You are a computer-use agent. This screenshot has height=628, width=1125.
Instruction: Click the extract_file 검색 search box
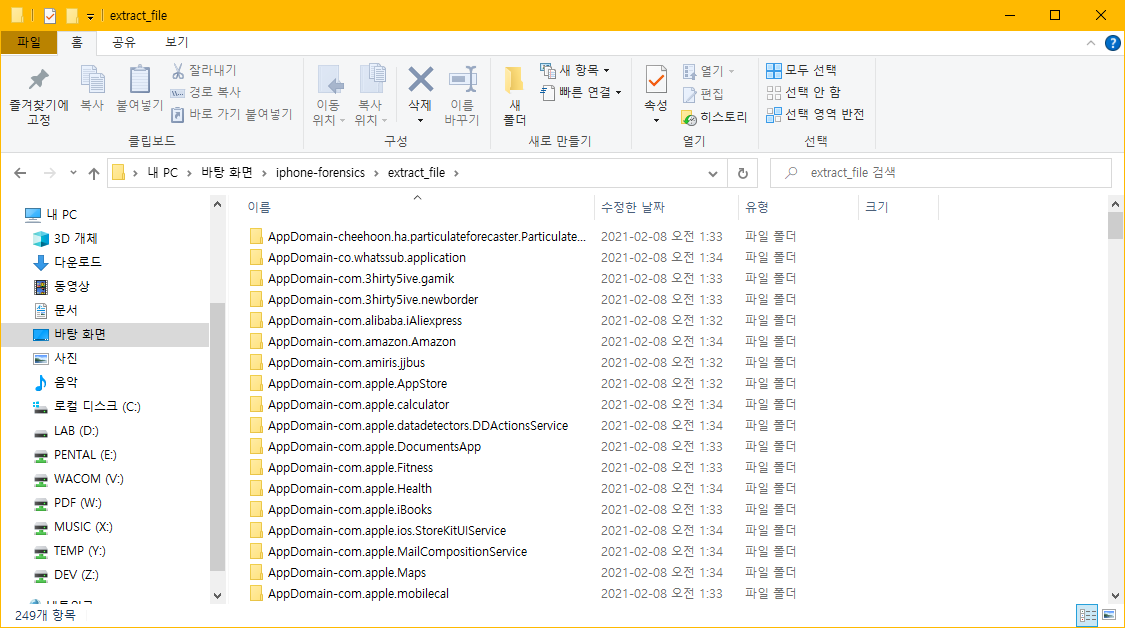[941, 173]
